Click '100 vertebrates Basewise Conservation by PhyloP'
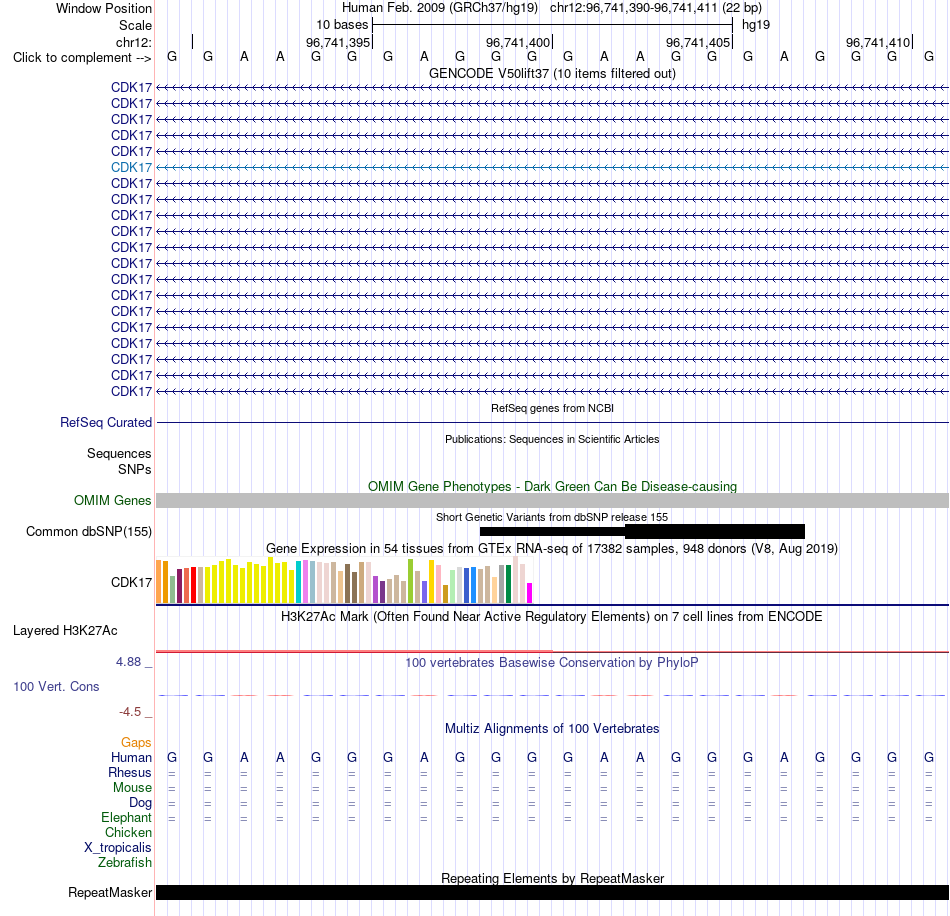Image resolution: width=950 pixels, height=916 pixels. point(552,663)
